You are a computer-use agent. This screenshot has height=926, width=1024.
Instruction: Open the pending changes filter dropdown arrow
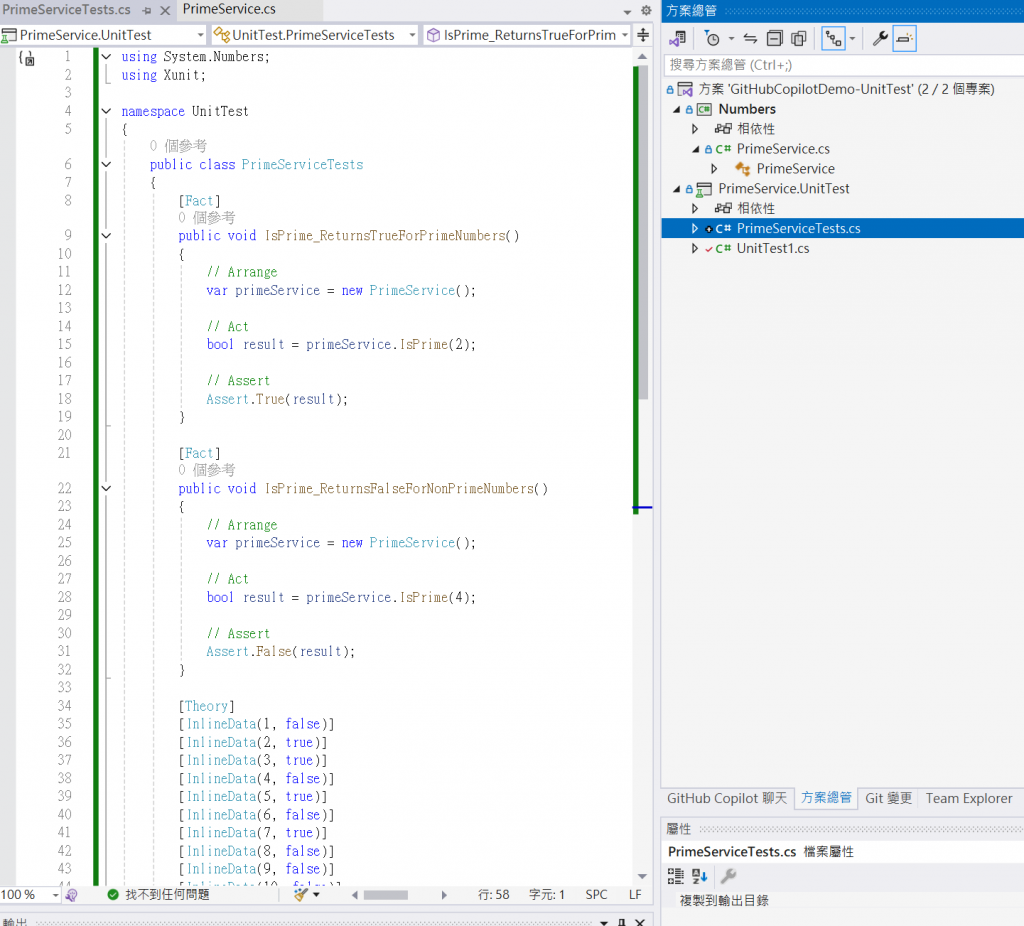click(731, 39)
